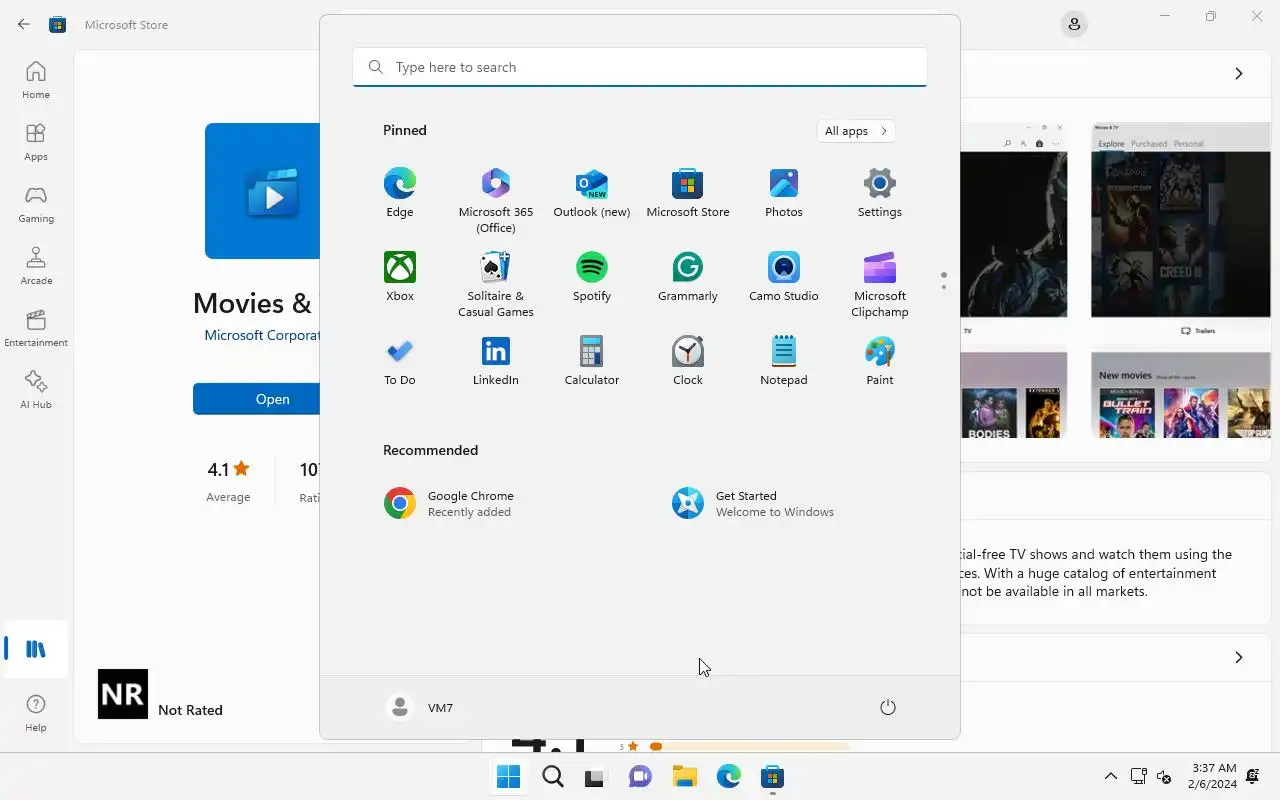Click the Windows Start button on taskbar
Screen dimensions: 1280x800
(x=508, y=777)
